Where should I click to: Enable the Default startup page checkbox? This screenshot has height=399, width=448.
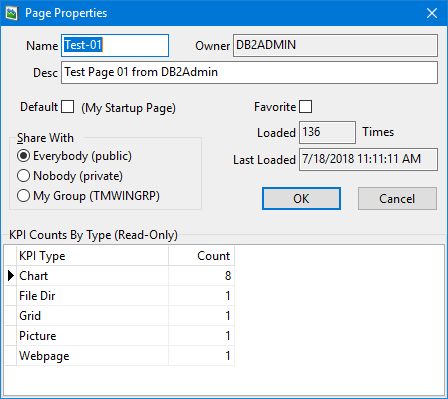(68, 107)
